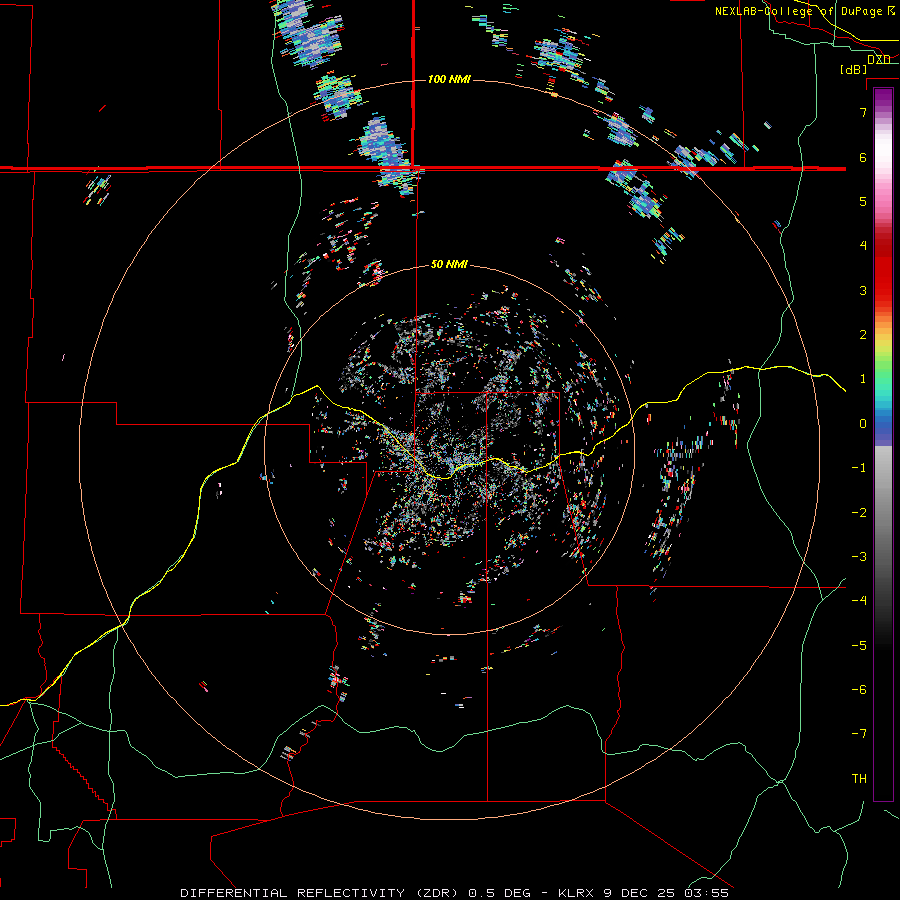900x900 pixels.
Task: Click the "-7" color scale label
Action: (859, 734)
